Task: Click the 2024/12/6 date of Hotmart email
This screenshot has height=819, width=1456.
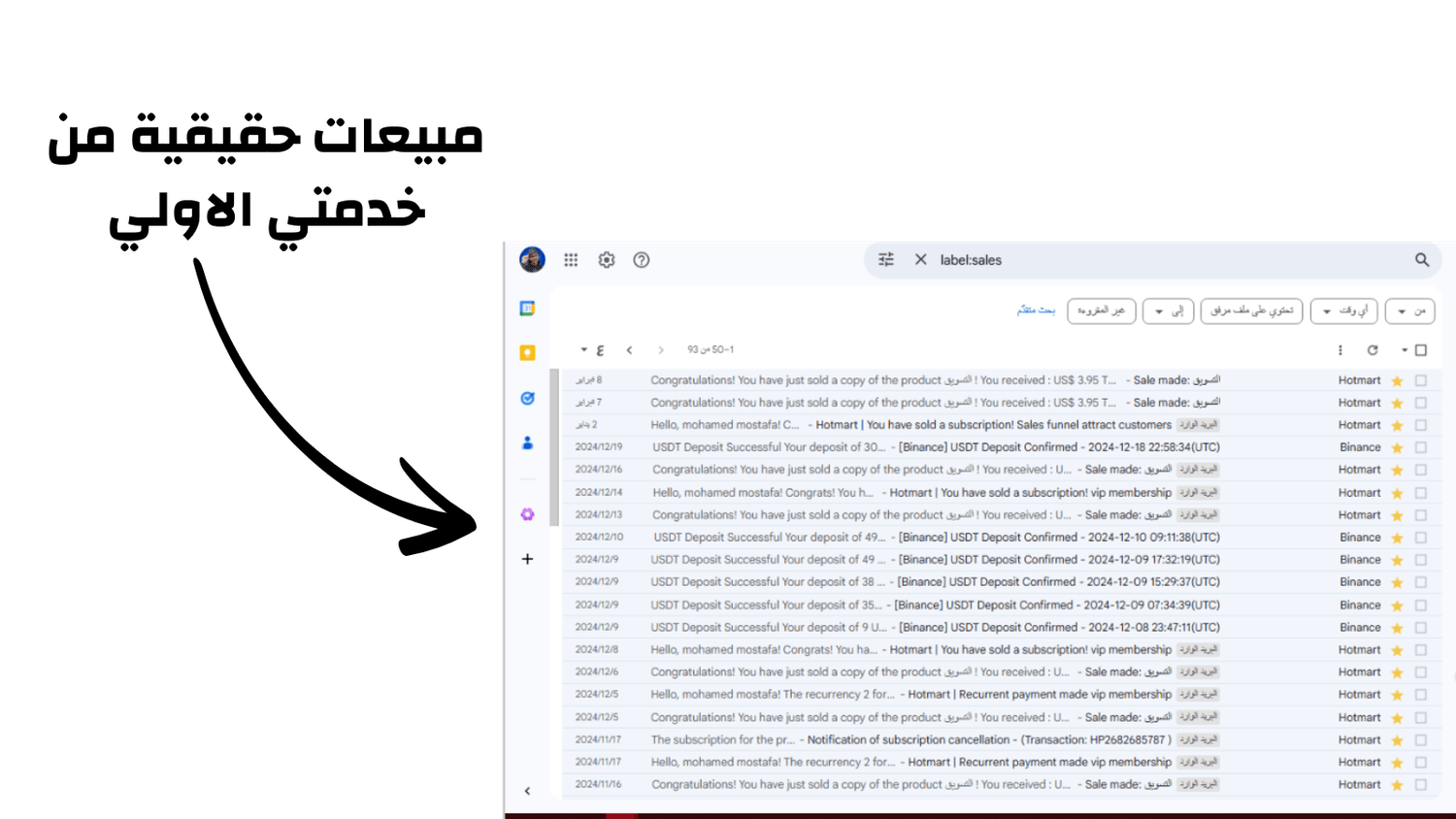Action: click(597, 672)
